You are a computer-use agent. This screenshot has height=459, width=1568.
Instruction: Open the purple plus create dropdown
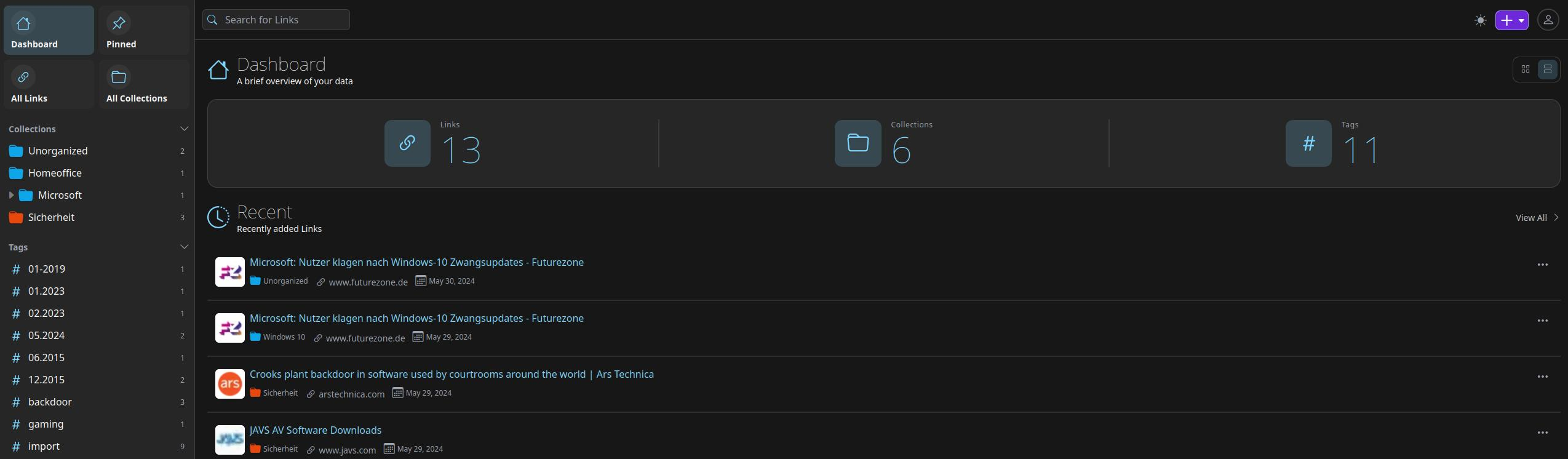pyautogui.click(x=1512, y=20)
